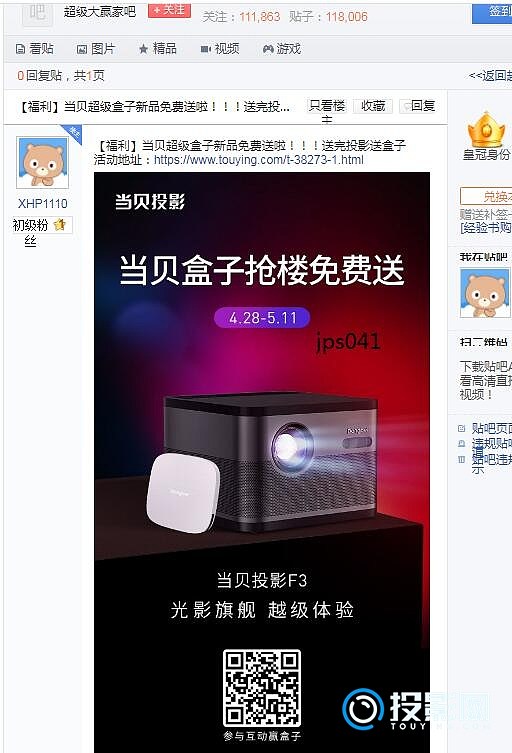The width and height of the screenshot is (512, 753).
Task: Open the XHP1110 username link
Action: click(x=42, y=204)
